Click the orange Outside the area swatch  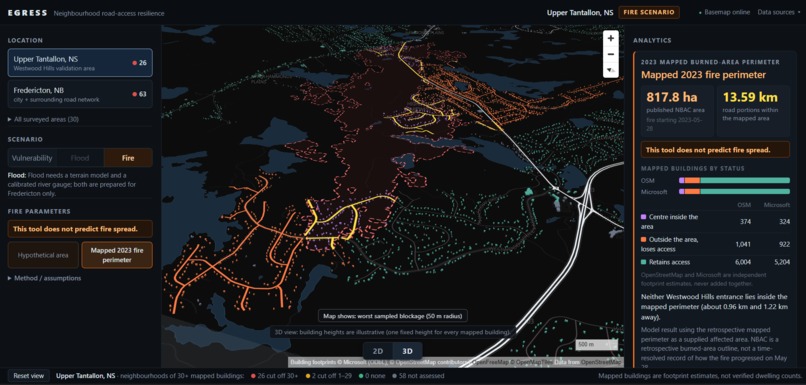[x=644, y=240]
